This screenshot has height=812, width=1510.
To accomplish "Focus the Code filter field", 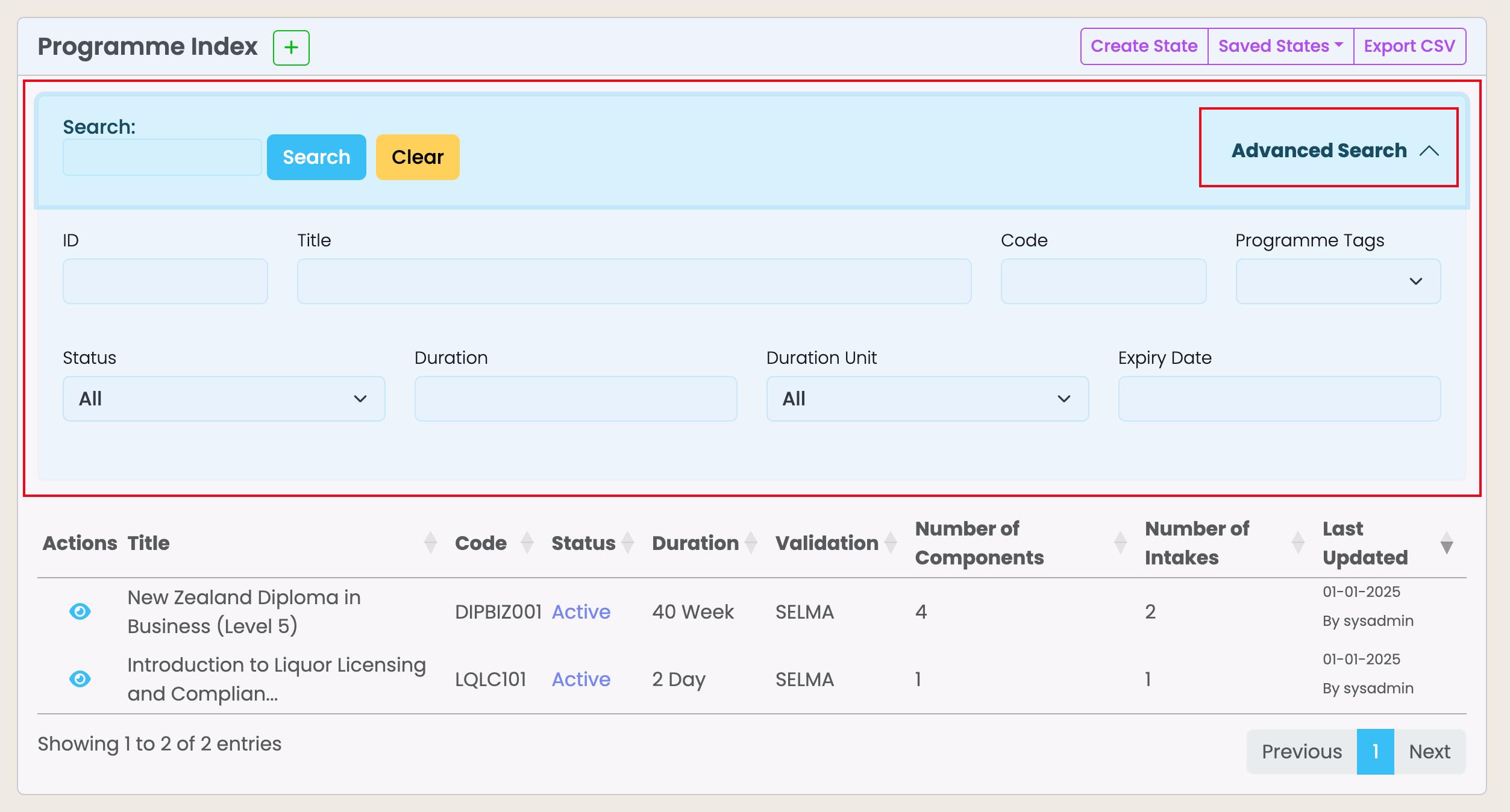I will [x=1103, y=281].
